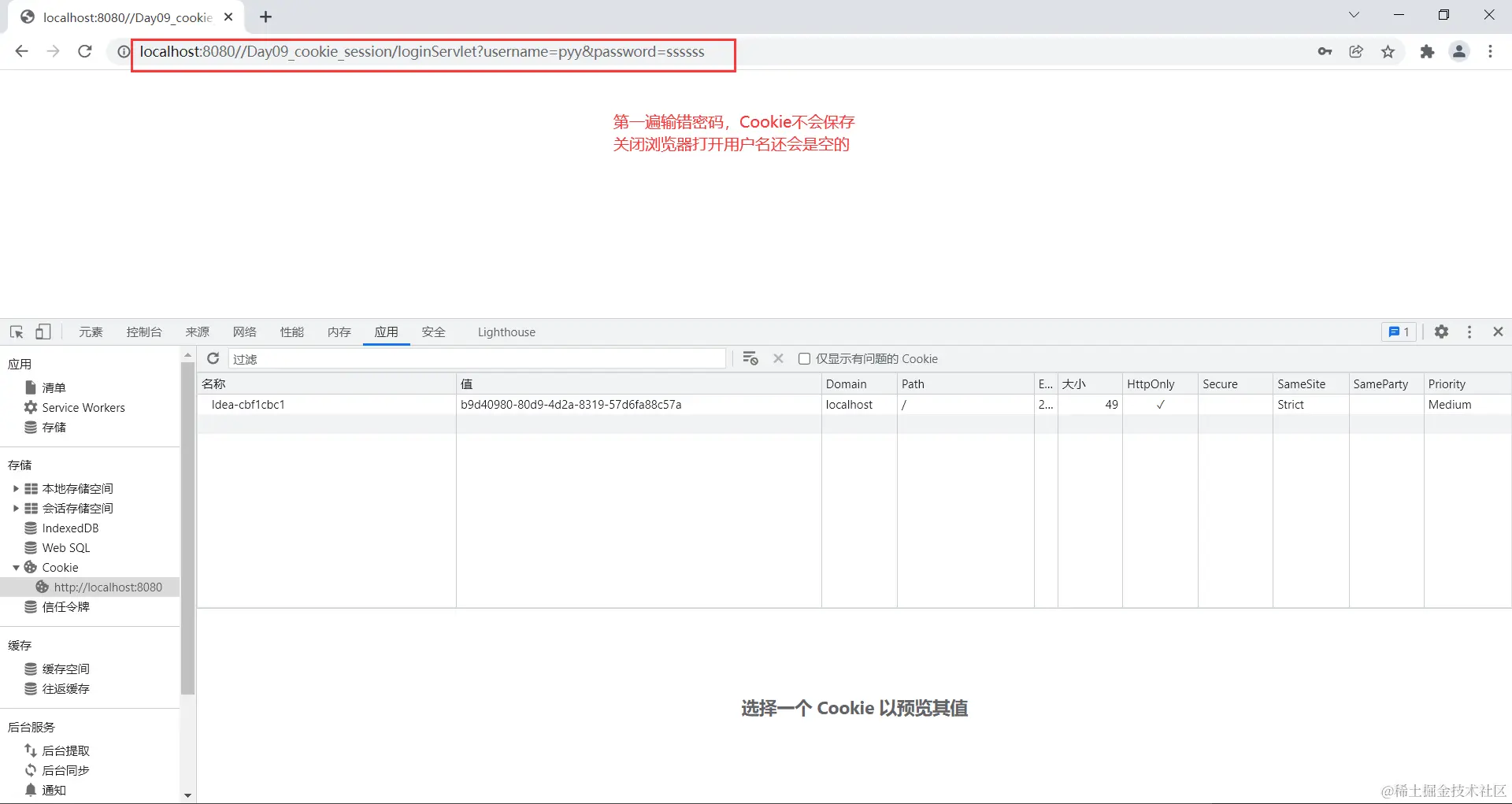Click the sidebar scrollbar down arrow
The height and width of the screenshot is (804, 1512).
[x=187, y=795]
